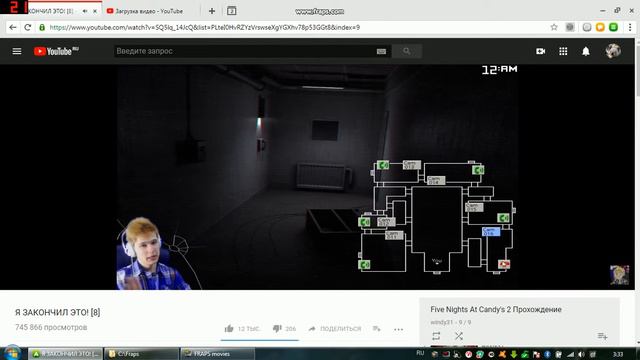Open a new browser tab with plus
640x360 pixels.
point(212,11)
